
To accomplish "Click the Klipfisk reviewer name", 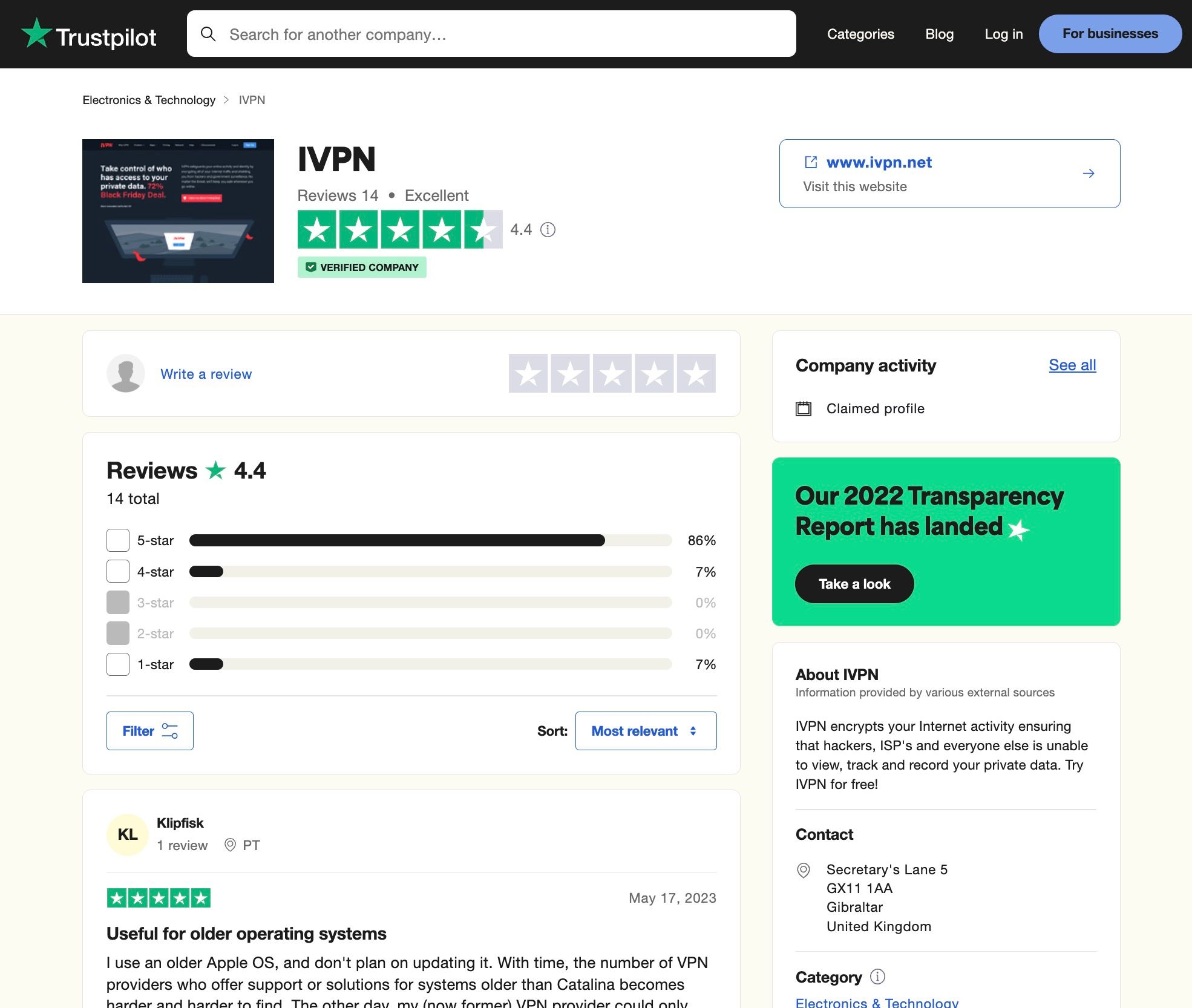I will tap(180, 823).
